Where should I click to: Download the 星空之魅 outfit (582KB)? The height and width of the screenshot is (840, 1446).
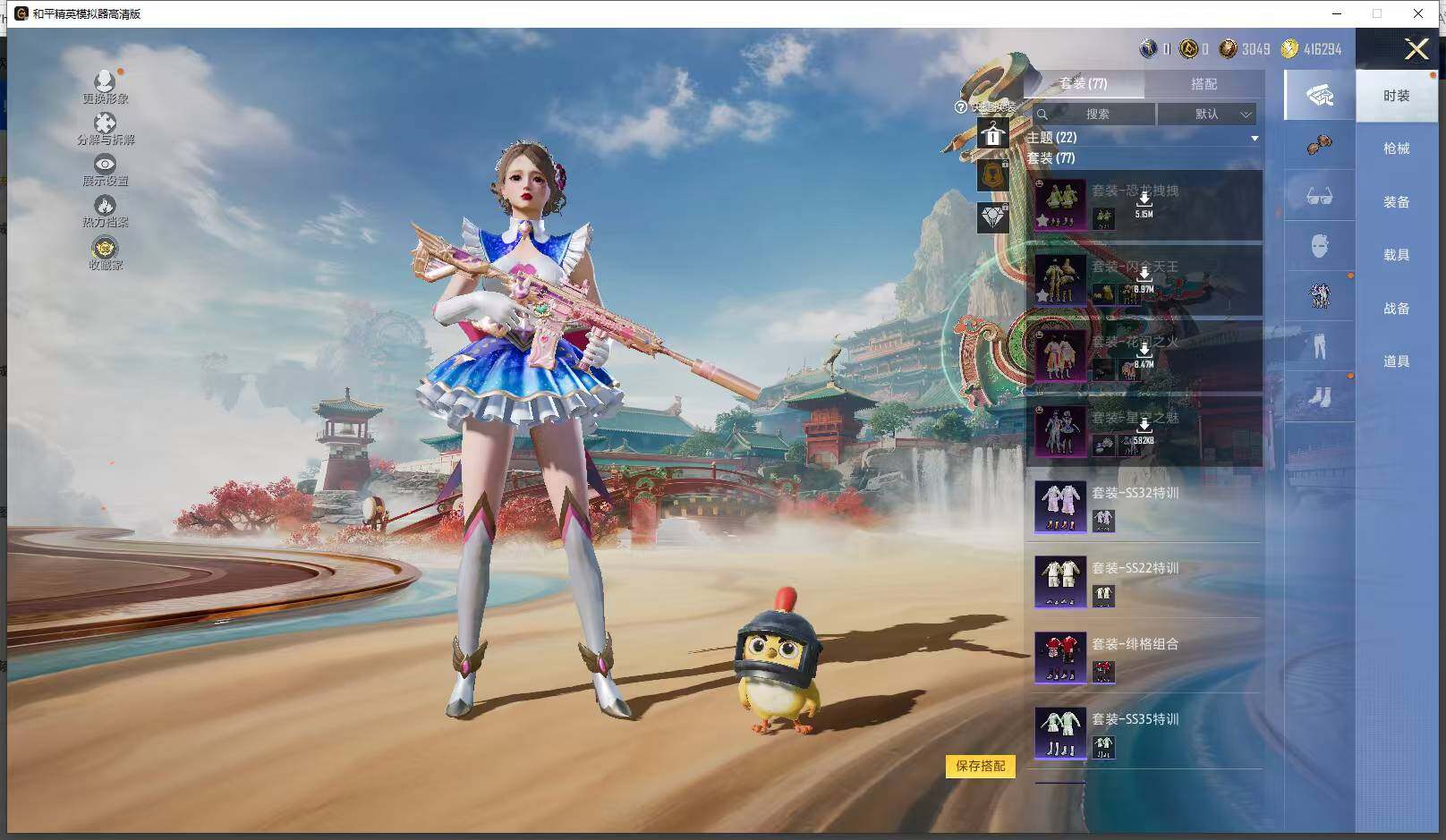(x=1144, y=431)
